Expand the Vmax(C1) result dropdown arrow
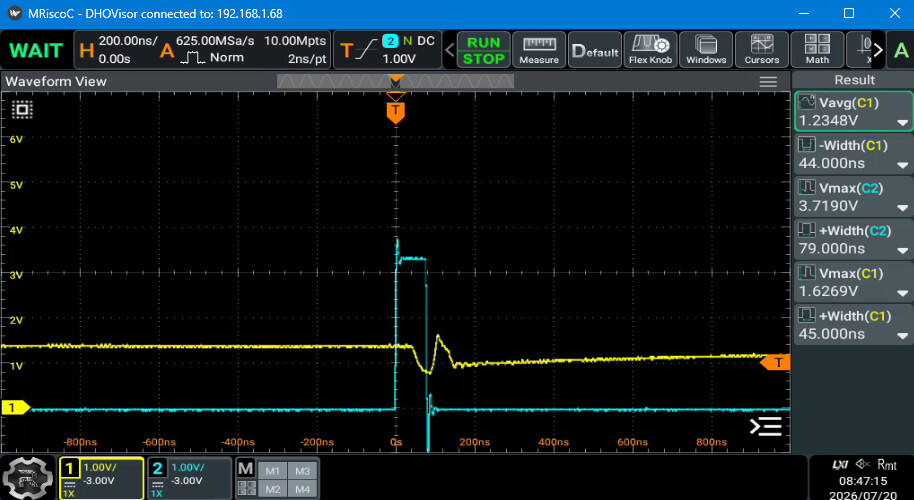 [x=903, y=293]
